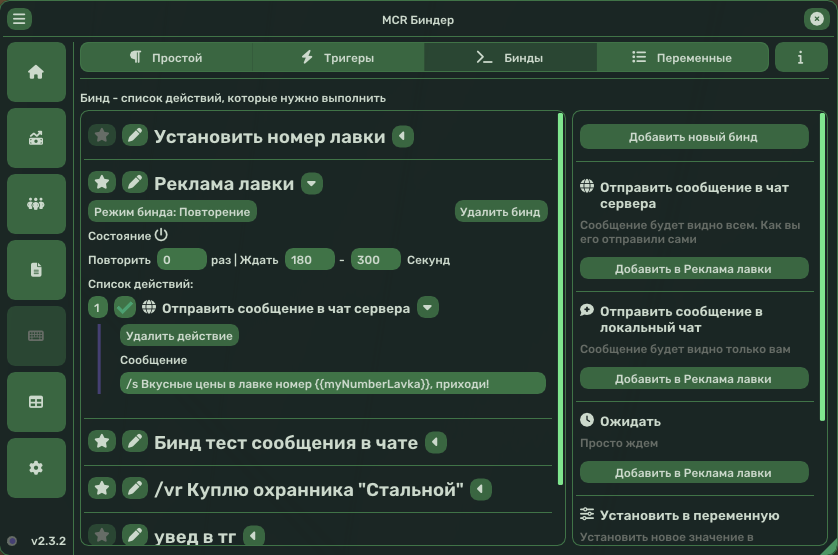This screenshot has height=555, width=838.
Task: Edit the "увед в тг" bind name
Action: coord(135,535)
